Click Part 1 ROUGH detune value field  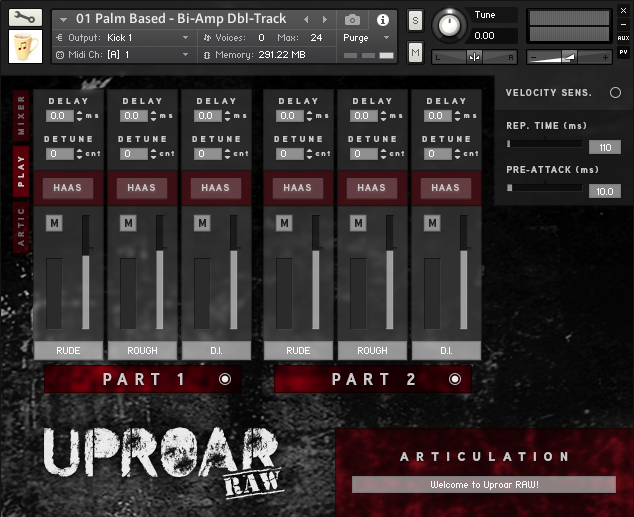[x=134, y=154]
